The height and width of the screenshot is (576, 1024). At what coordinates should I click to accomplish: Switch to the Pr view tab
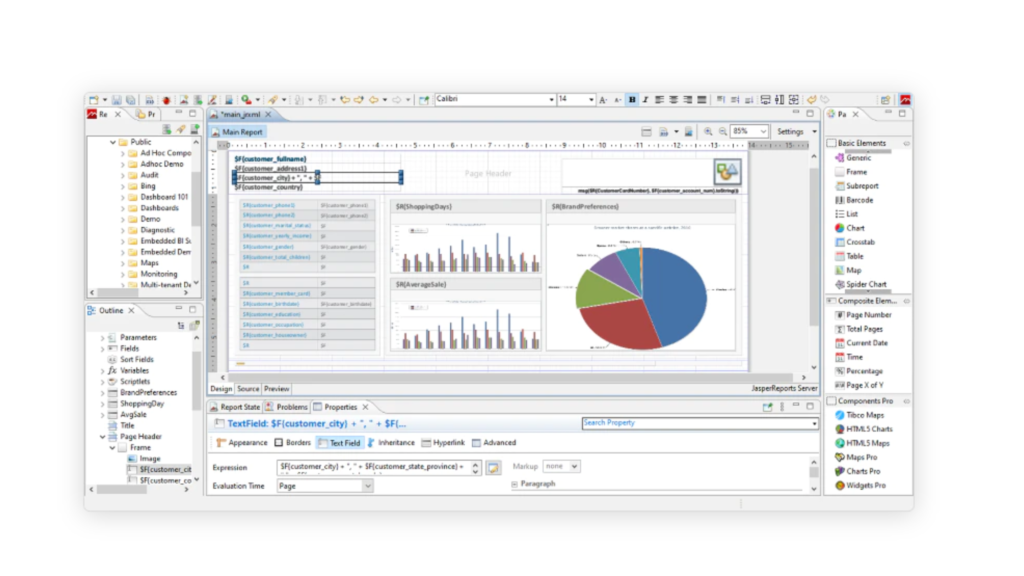(x=146, y=114)
